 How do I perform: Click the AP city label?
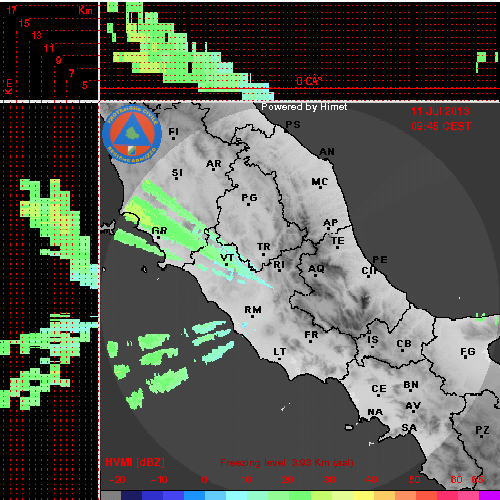(x=330, y=223)
